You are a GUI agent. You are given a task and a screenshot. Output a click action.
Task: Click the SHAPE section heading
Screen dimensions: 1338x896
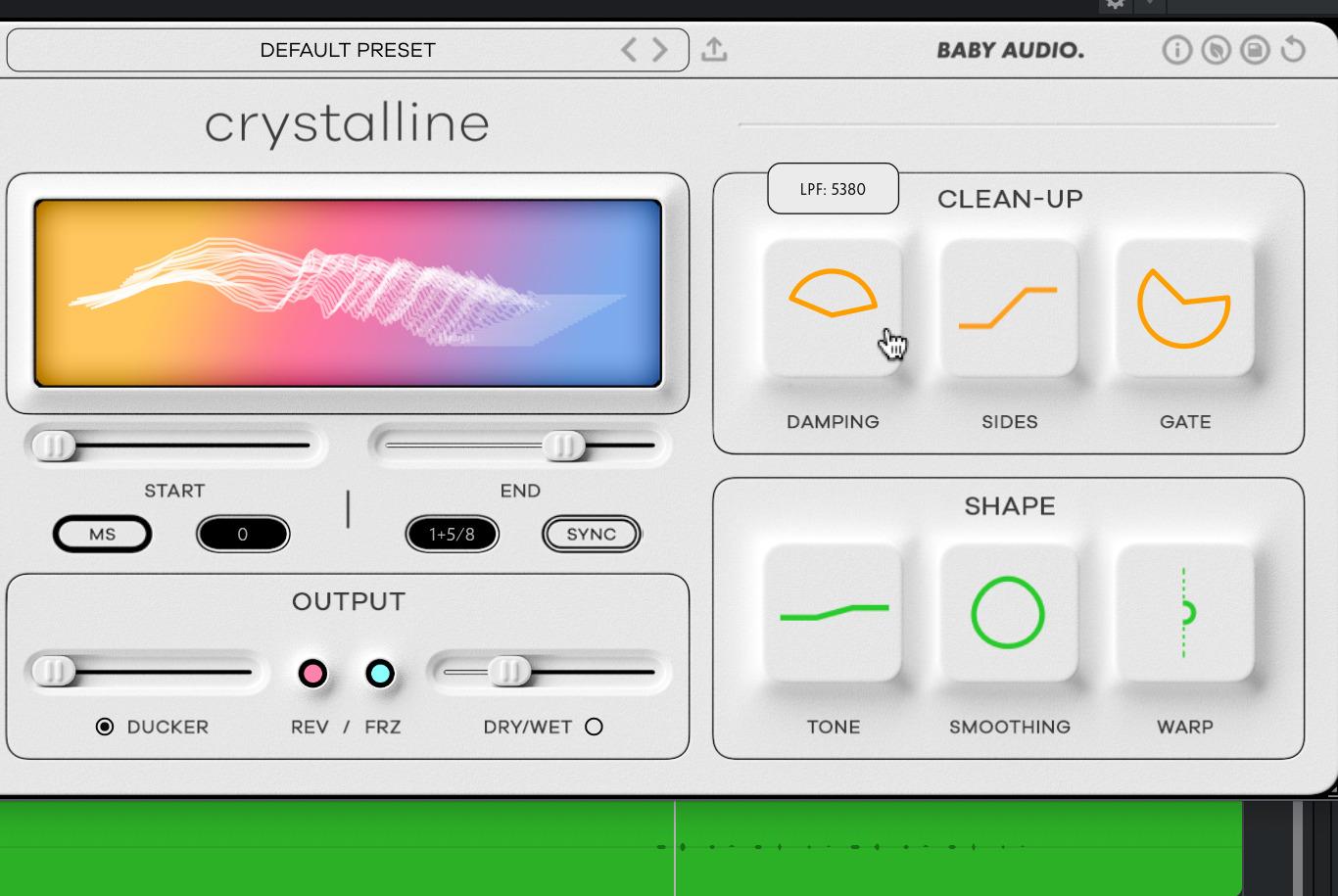[x=1010, y=506]
